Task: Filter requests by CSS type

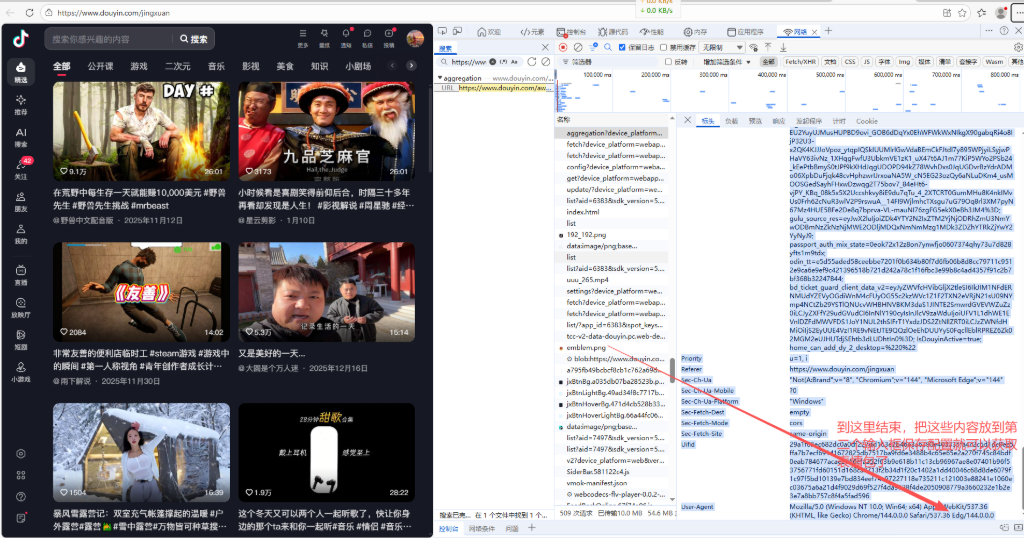Action: coord(850,61)
